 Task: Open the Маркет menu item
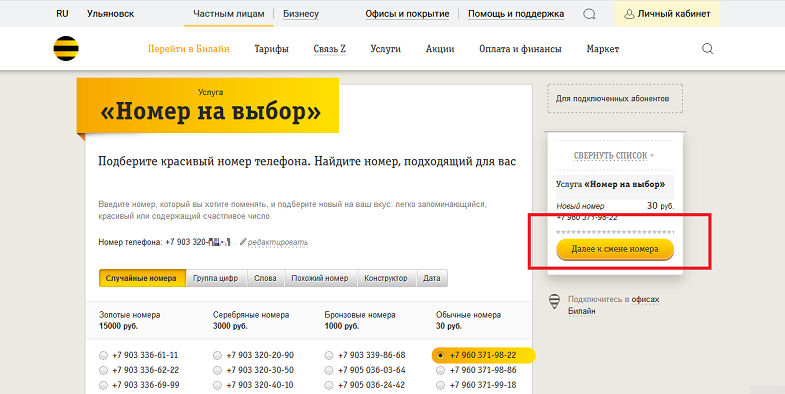tap(603, 49)
